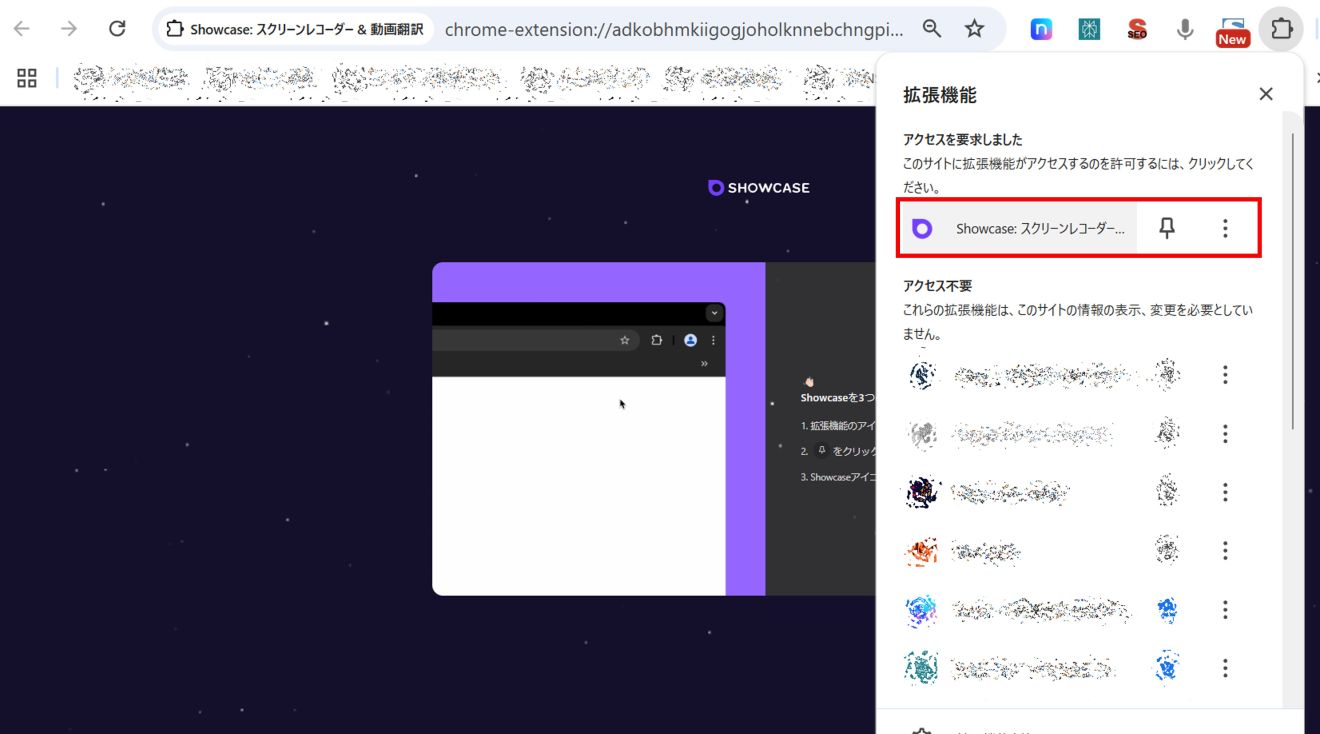1320x734 pixels.
Task: Open the teal grid extension icon
Action: 1089,30
